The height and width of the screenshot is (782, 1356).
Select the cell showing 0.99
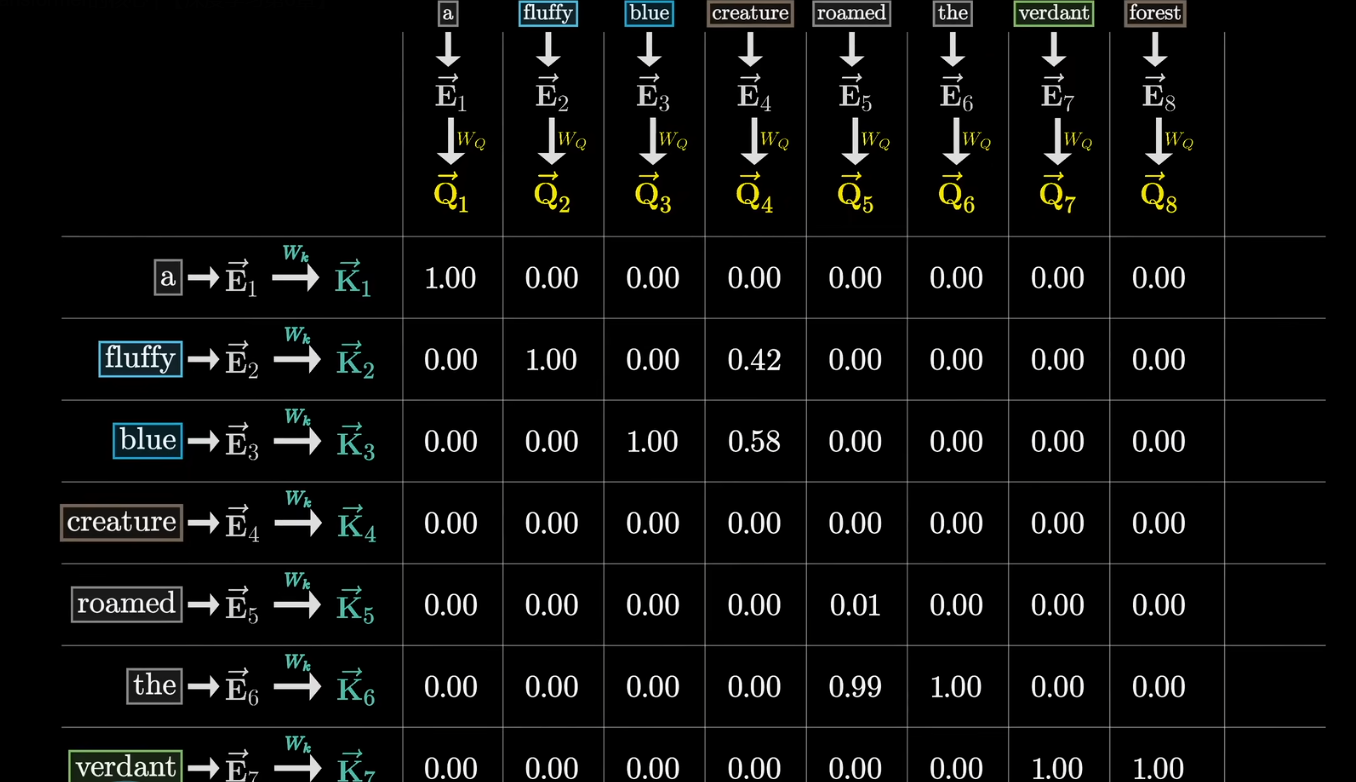click(x=855, y=687)
